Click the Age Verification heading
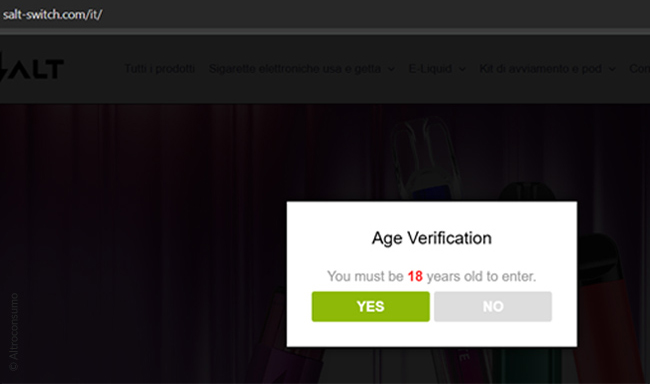The image size is (650, 384). pos(432,238)
